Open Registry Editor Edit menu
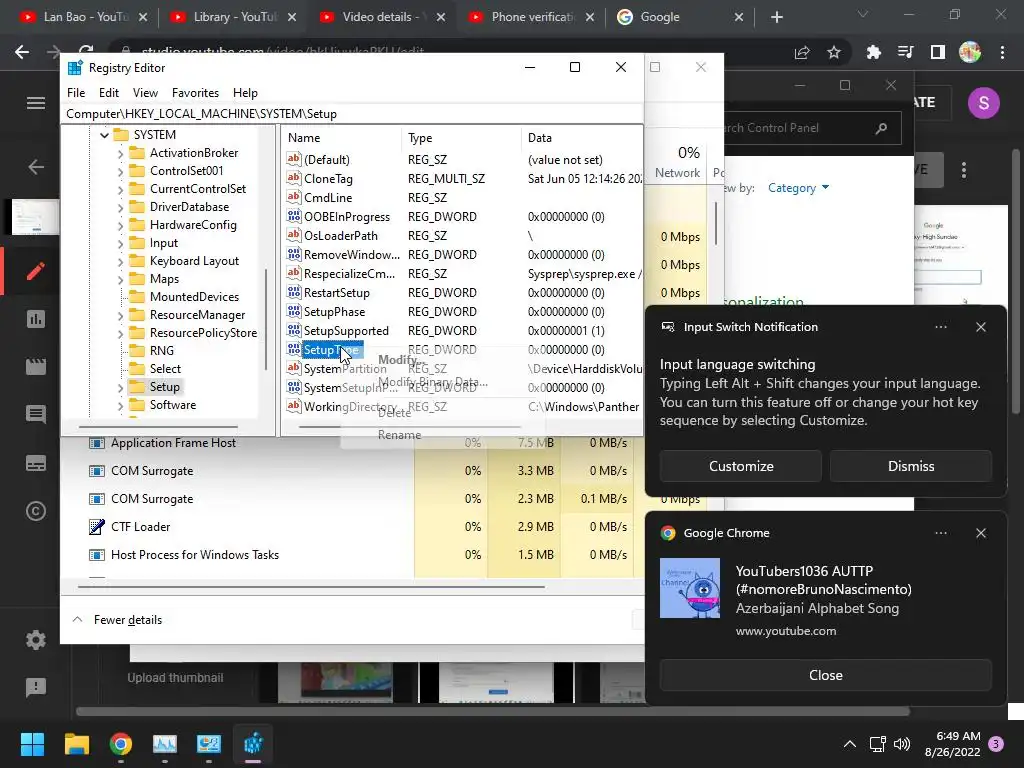1024x768 pixels. (x=108, y=93)
